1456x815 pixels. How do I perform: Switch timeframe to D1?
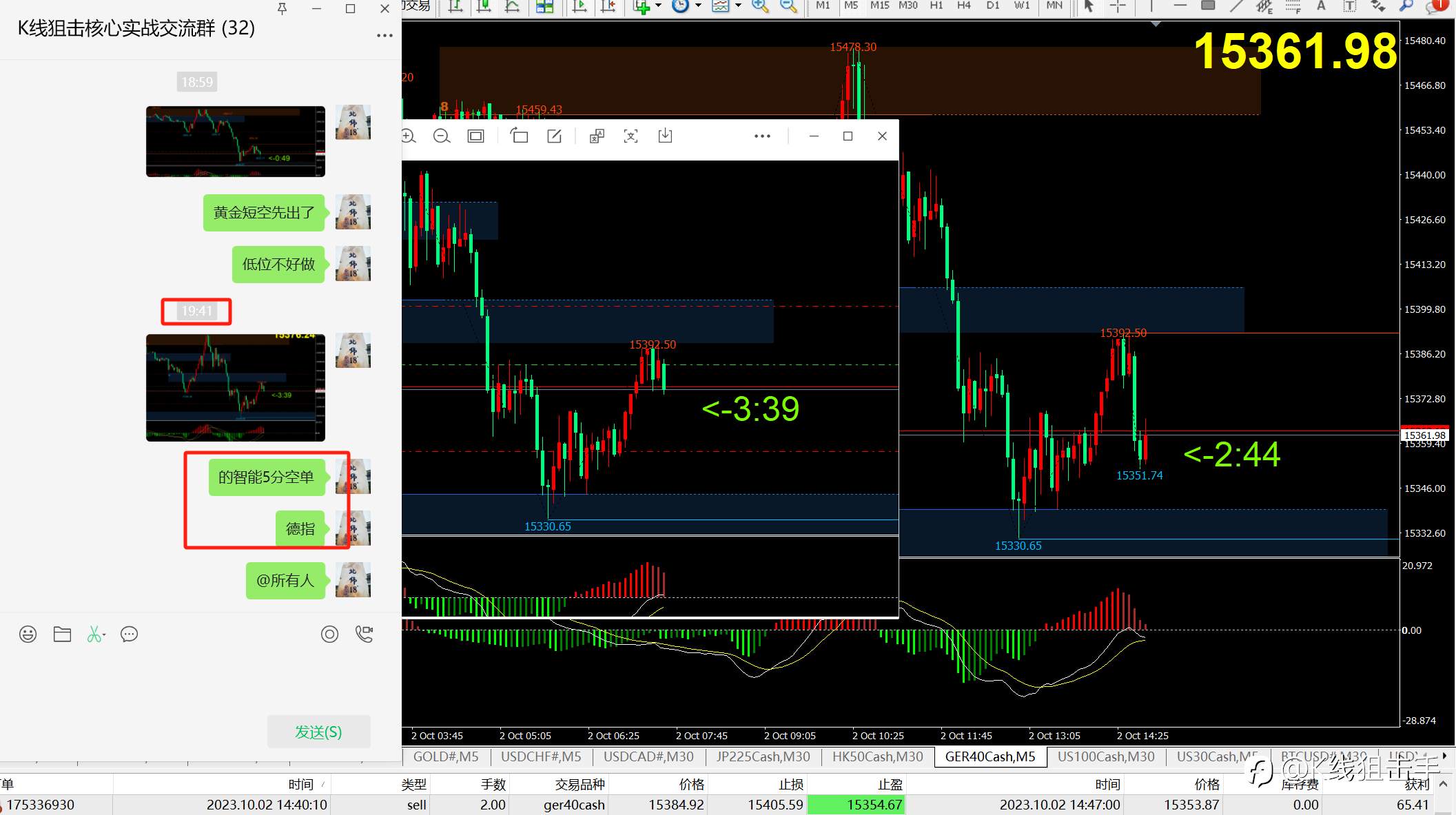(x=993, y=6)
